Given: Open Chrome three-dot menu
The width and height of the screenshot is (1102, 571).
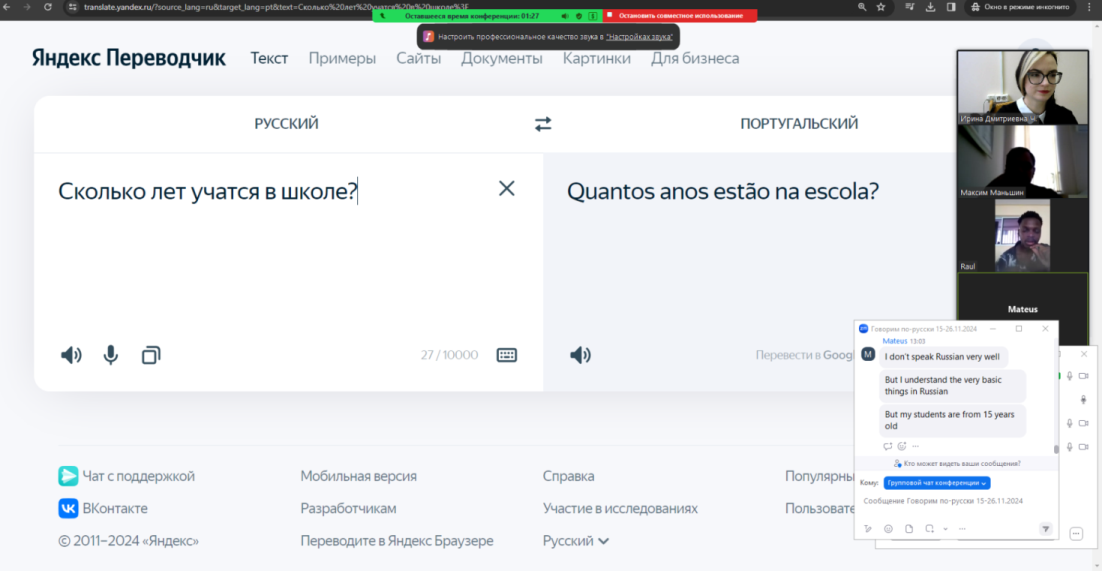Looking at the screenshot, I should click(x=1089, y=6).
